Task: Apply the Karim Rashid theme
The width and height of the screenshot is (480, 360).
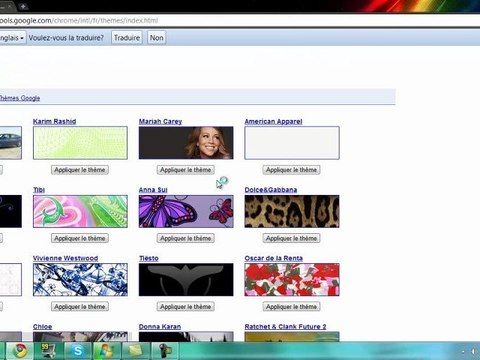Action: 80,170
